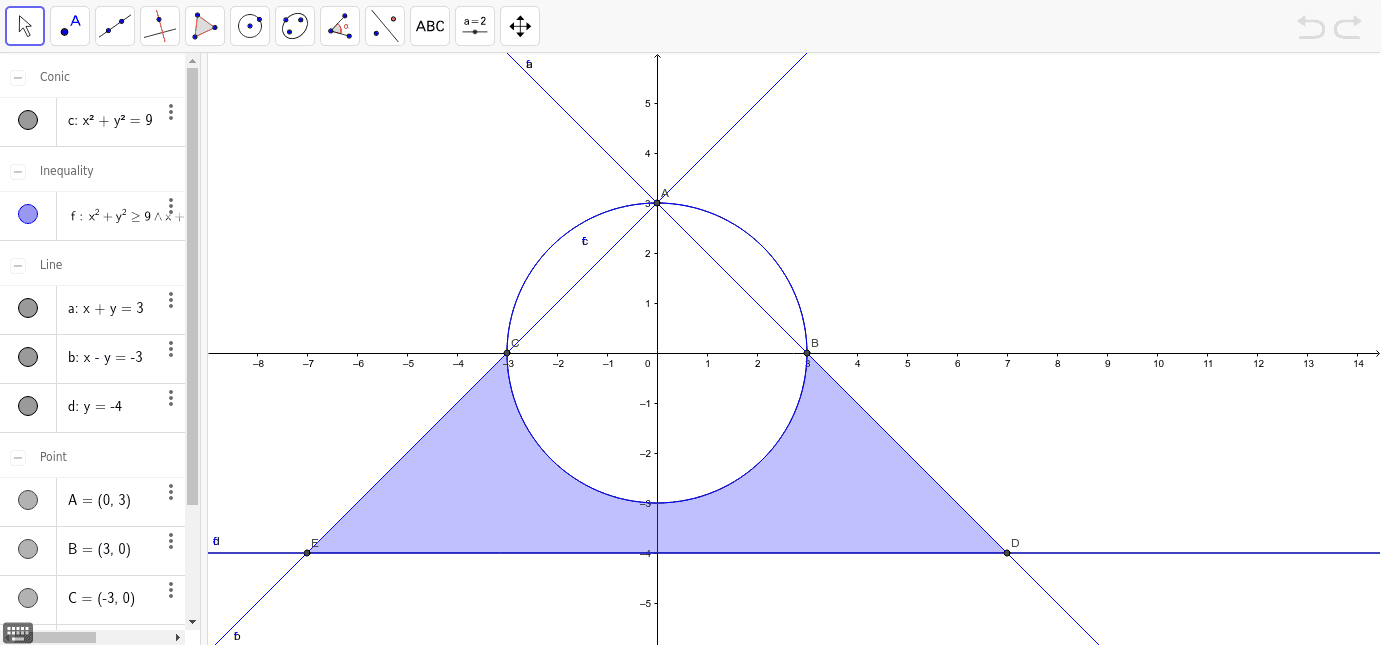This screenshot has width=1382, height=647.
Task: Click the algebra panel vertical scrollbar
Action: tap(192, 286)
